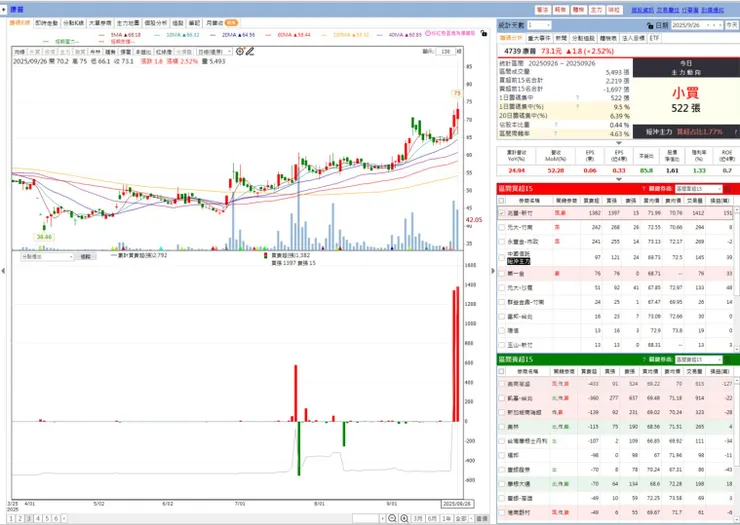Click 顯示 count input field
The height and width of the screenshot is (525, 740).
pos(445,51)
